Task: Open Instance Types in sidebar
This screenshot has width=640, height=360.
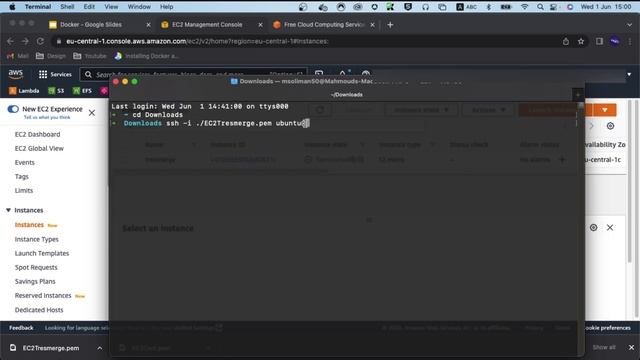Action: [37, 239]
